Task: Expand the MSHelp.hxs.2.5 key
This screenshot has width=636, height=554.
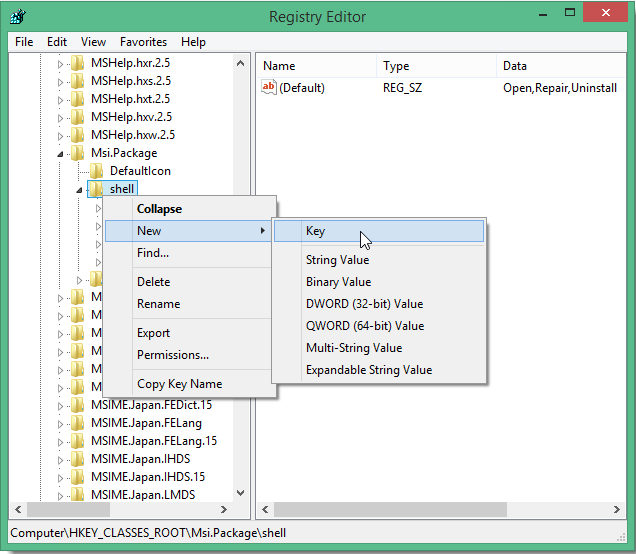Action: pyautogui.click(x=60, y=82)
